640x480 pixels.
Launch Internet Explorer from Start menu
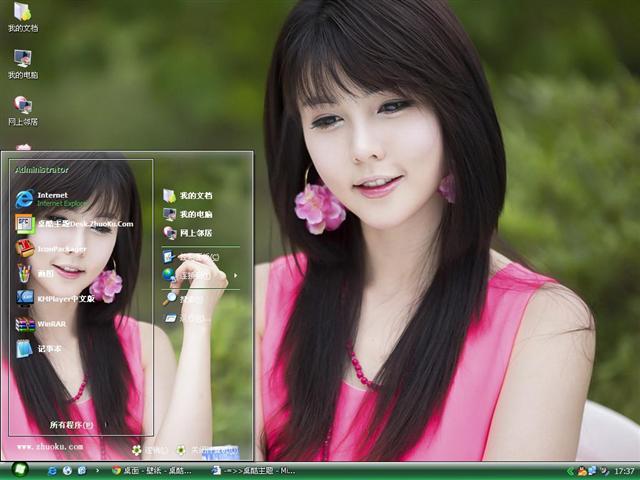[52, 199]
